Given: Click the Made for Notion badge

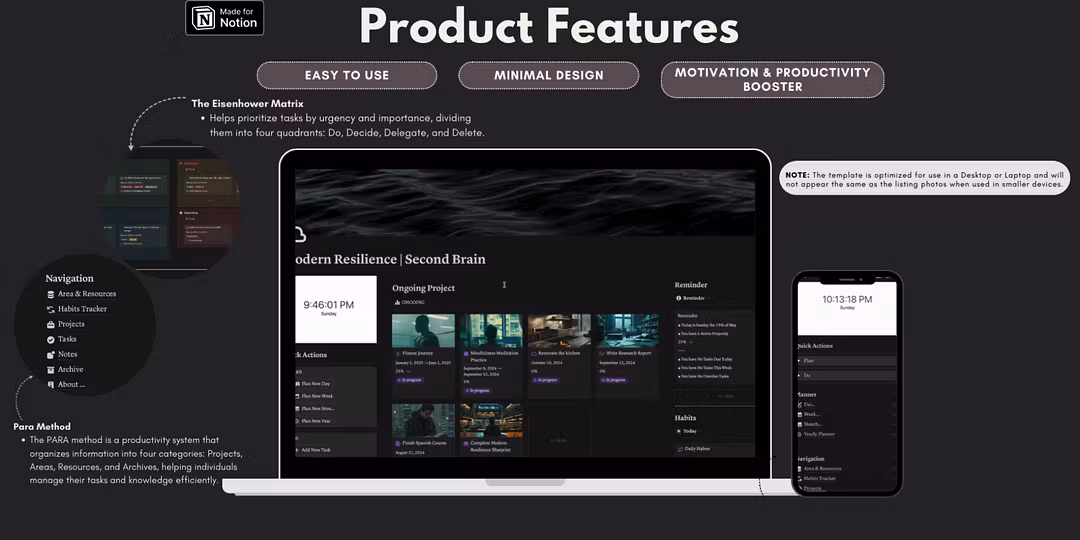Looking at the screenshot, I should point(225,18).
